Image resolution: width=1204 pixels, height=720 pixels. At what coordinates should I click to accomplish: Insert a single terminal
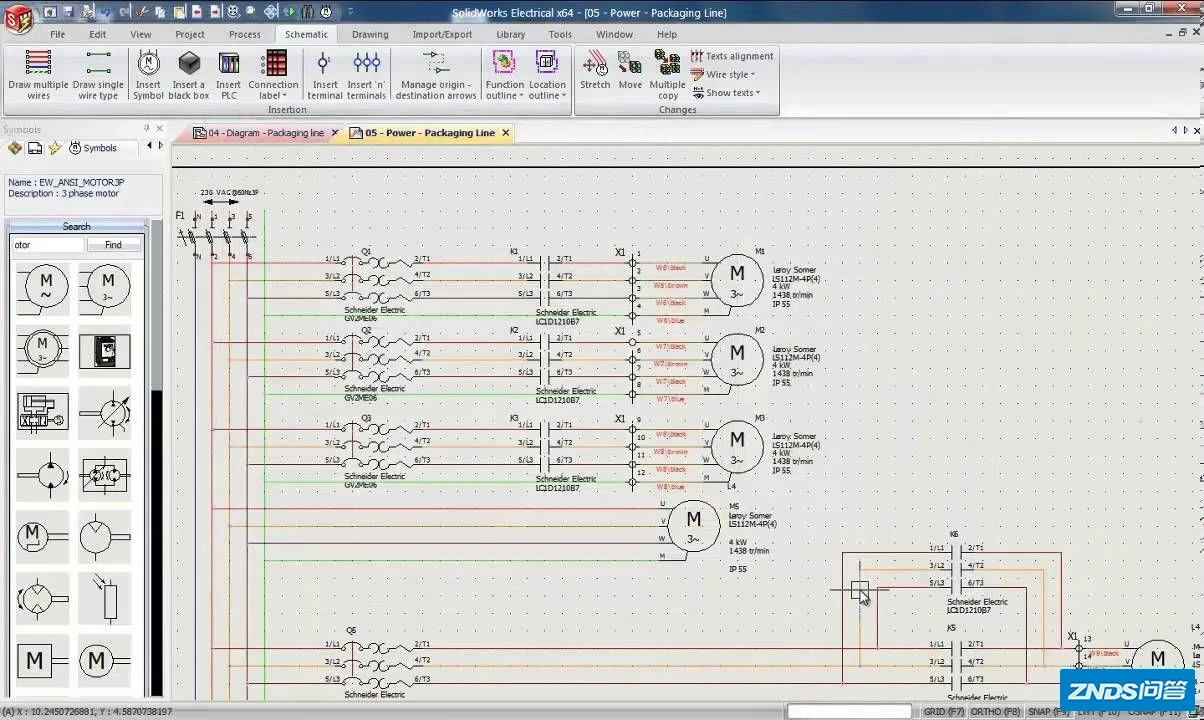(x=324, y=75)
